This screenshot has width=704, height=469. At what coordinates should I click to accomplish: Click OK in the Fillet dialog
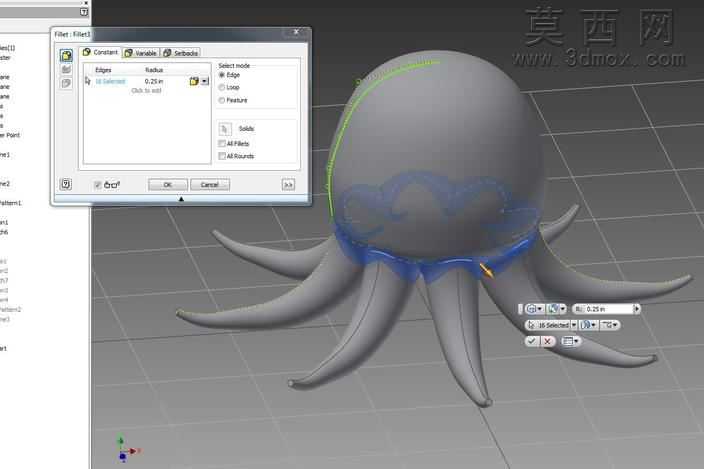click(167, 185)
